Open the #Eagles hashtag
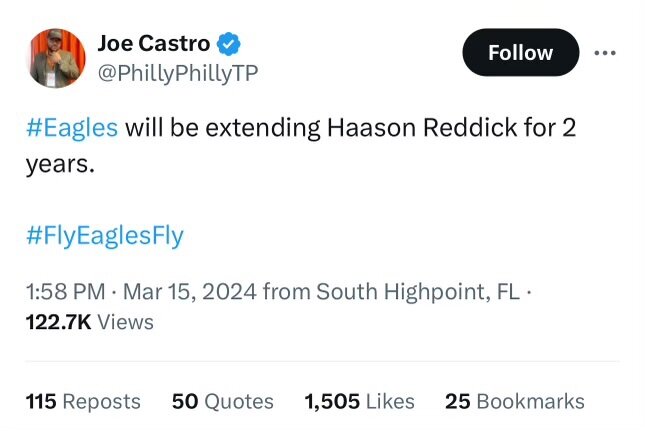645x431 pixels. pyautogui.click(x=72, y=128)
